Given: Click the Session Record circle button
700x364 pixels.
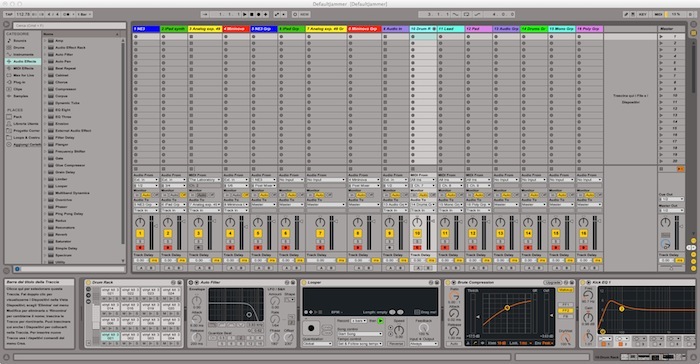Looking at the screenshot, I should pyautogui.click(x=295, y=14).
